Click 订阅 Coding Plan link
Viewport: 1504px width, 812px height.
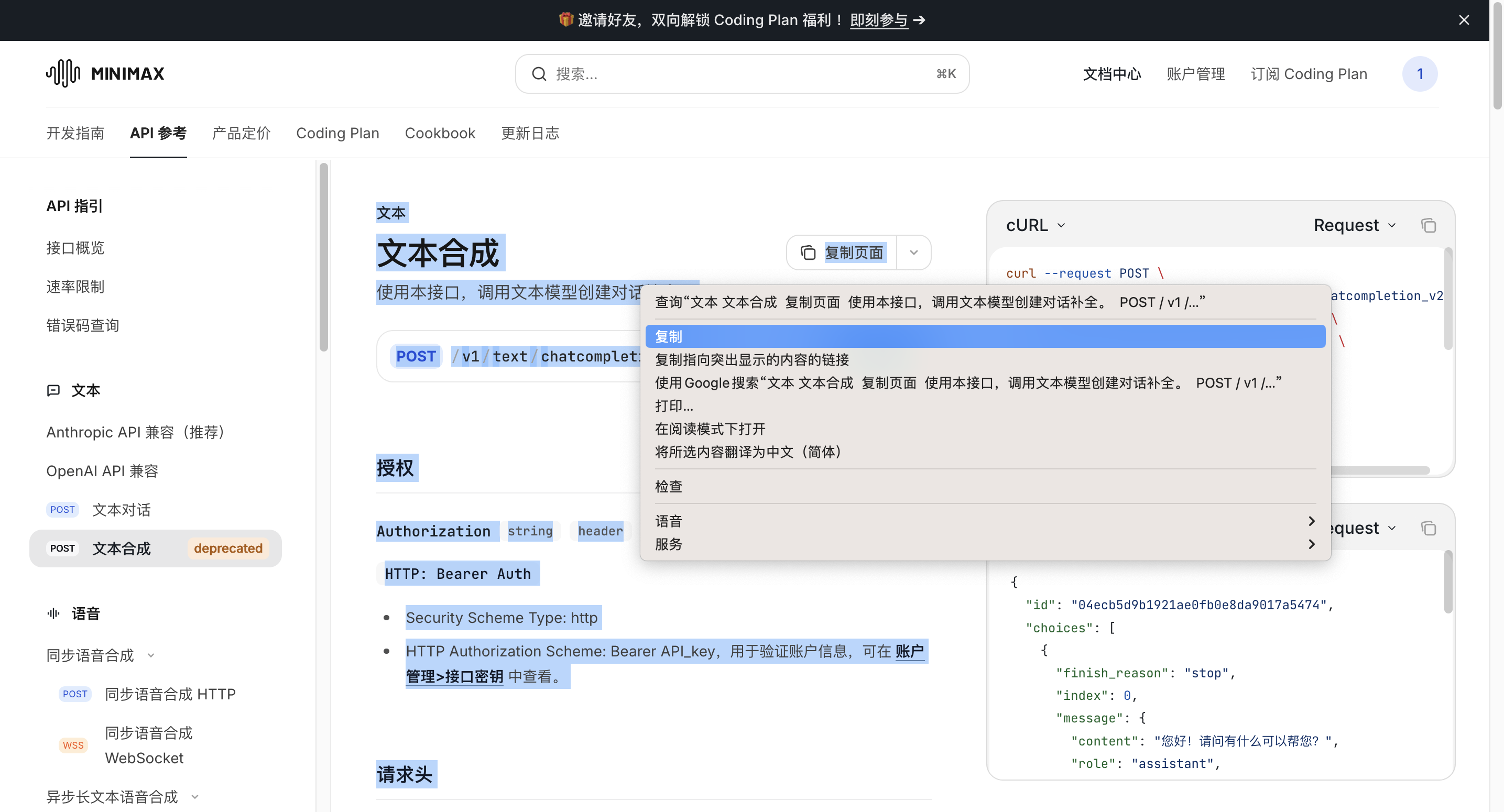point(1309,74)
